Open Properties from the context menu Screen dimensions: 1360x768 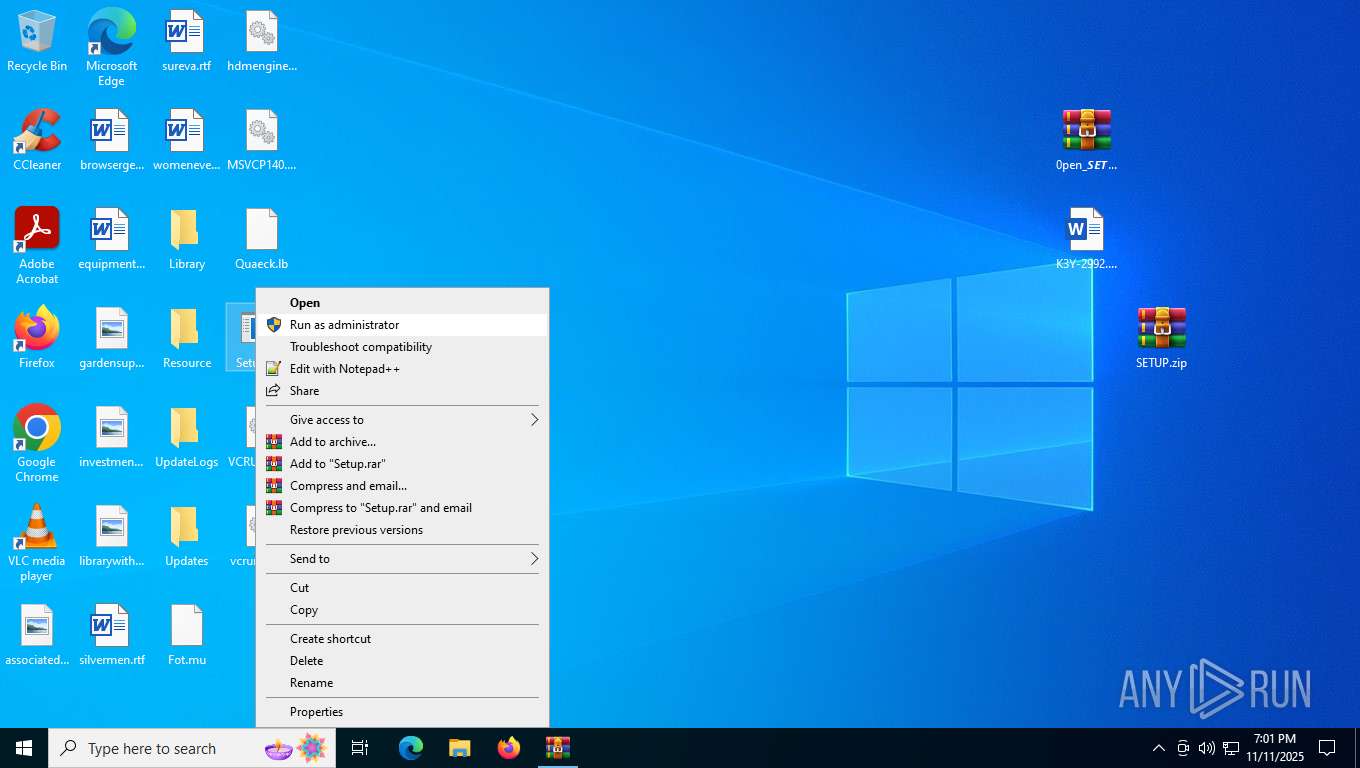coord(402,712)
